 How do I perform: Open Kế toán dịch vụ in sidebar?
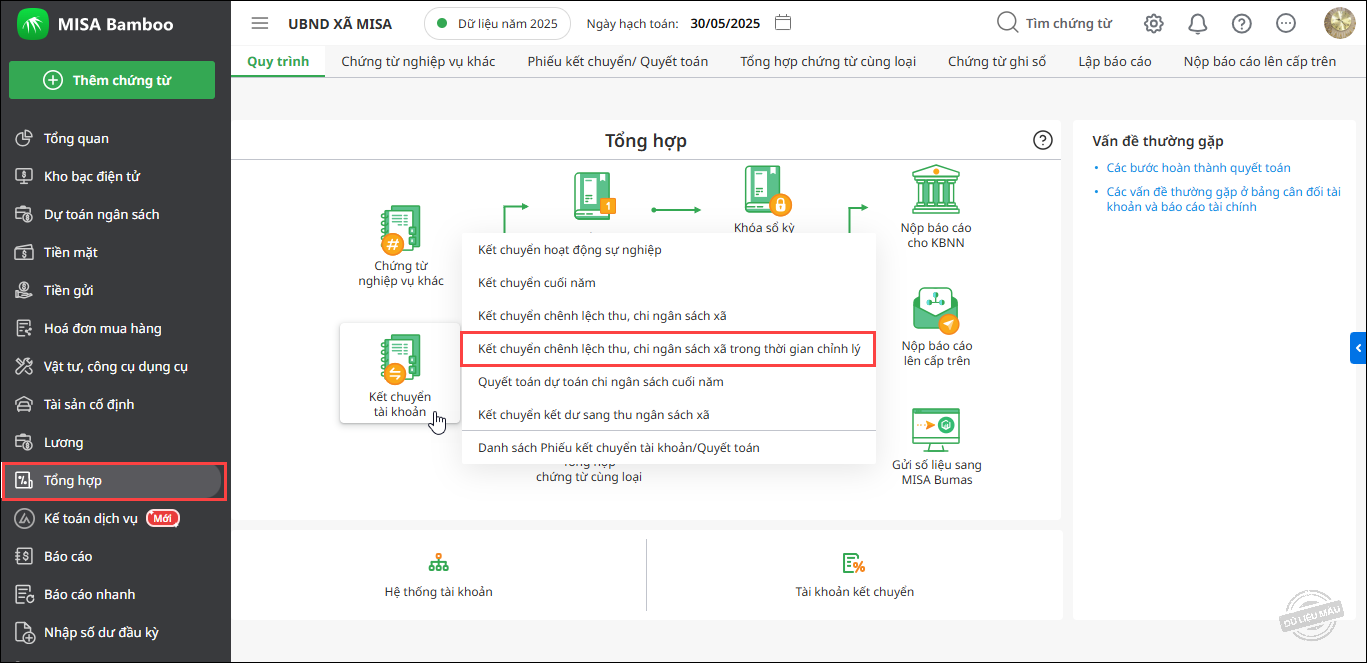115,518
